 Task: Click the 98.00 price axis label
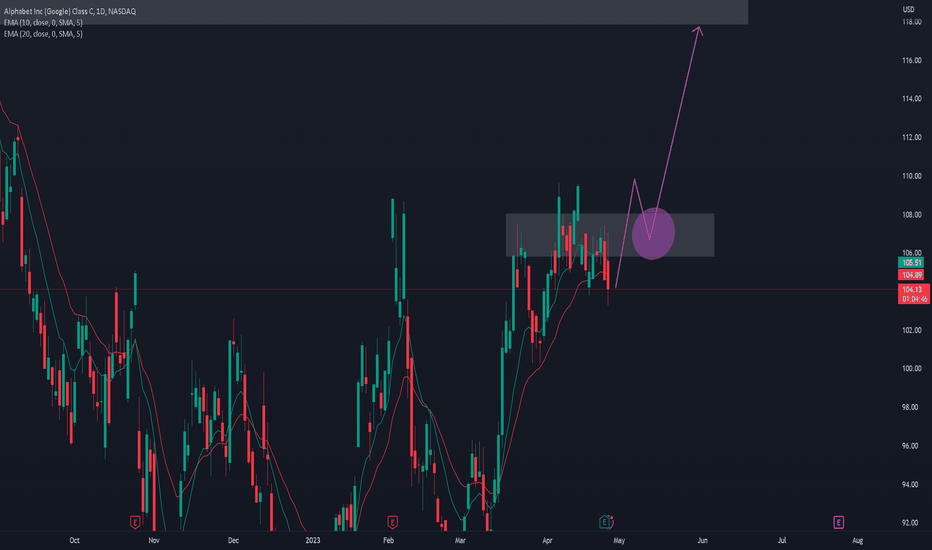point(912,407)
